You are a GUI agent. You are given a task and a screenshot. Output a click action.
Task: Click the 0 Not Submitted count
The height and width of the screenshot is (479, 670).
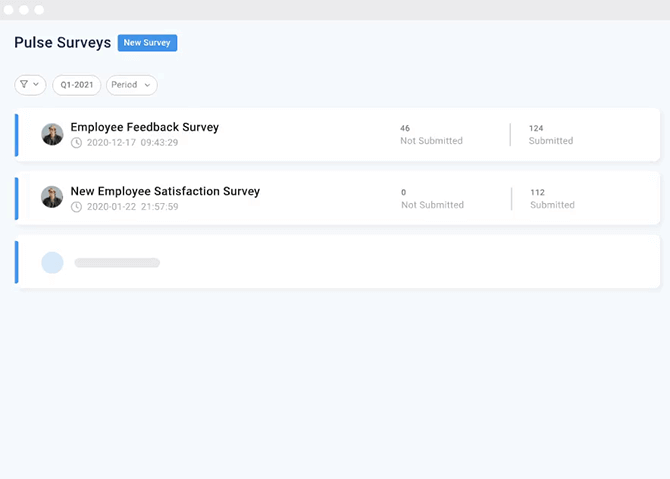click(432, 199)
